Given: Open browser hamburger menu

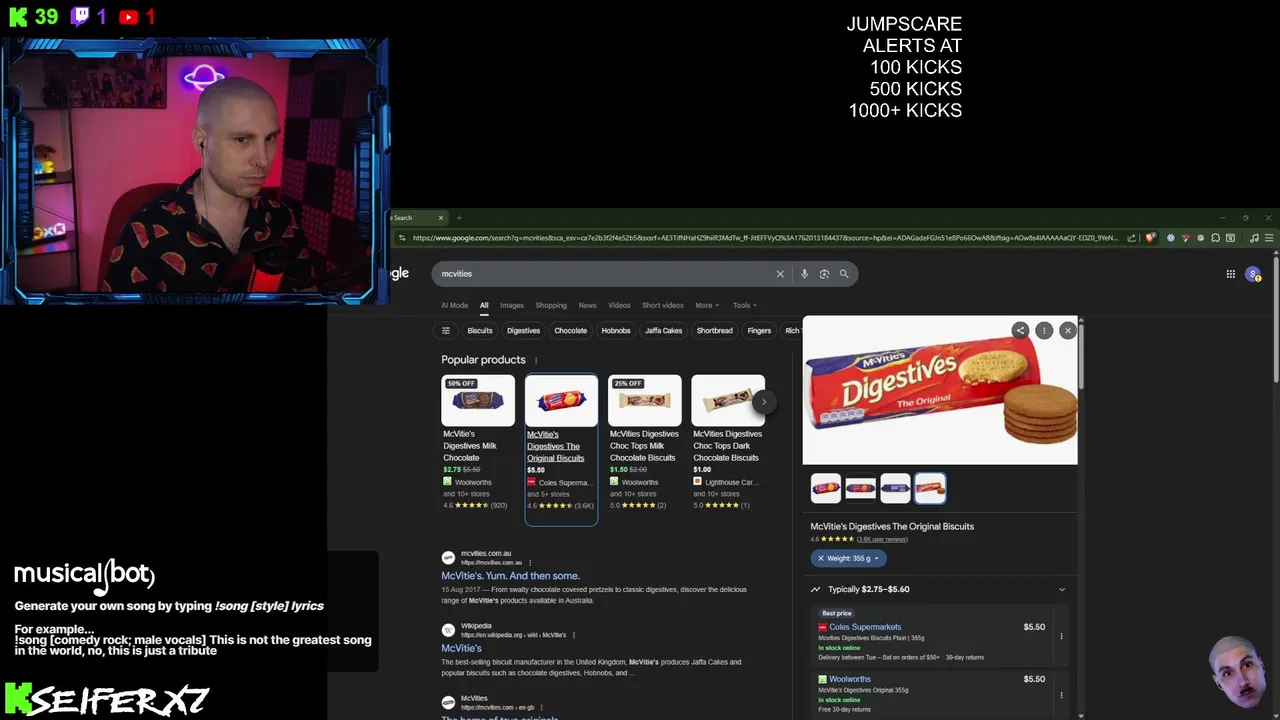Looking at the screenshot, I should click(x=1270, y=238).
